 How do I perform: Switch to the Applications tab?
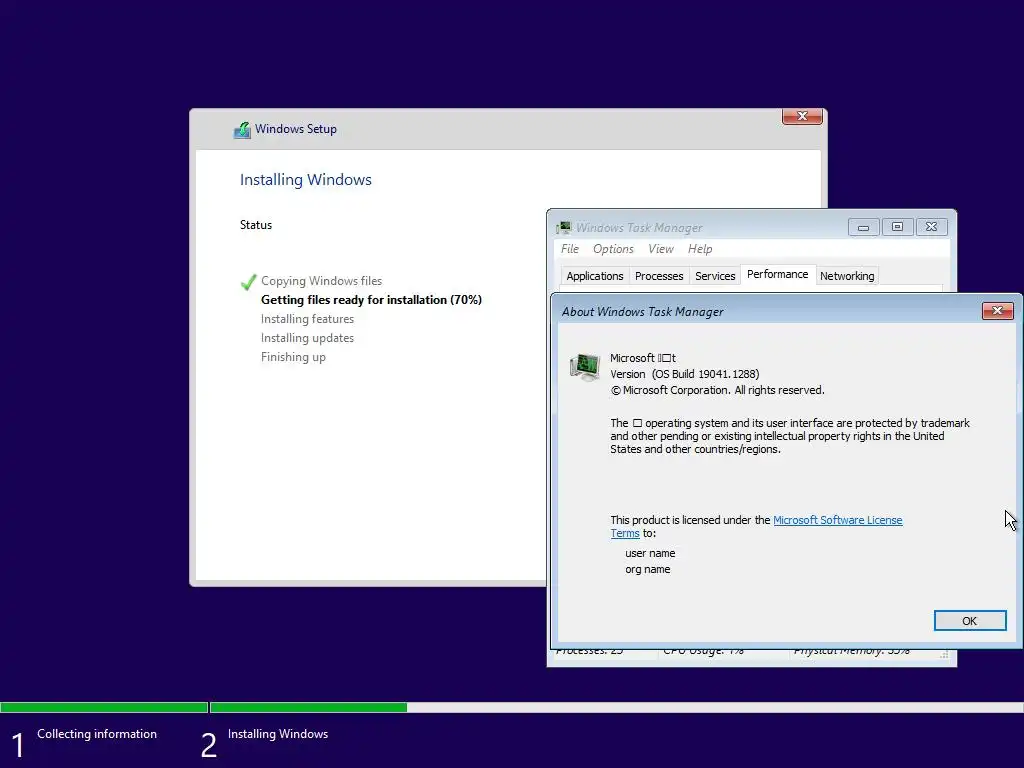tap(594, 276)
